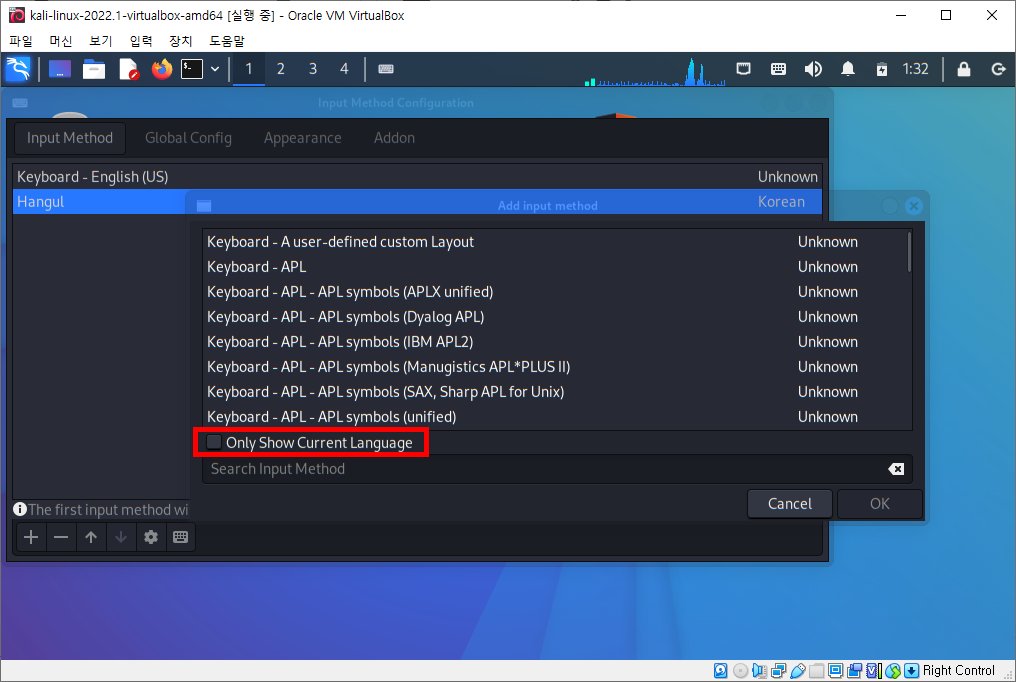
Task: Select APL symbols (Manugistics APL*PLUS II)
Action: tap(555, 367)
